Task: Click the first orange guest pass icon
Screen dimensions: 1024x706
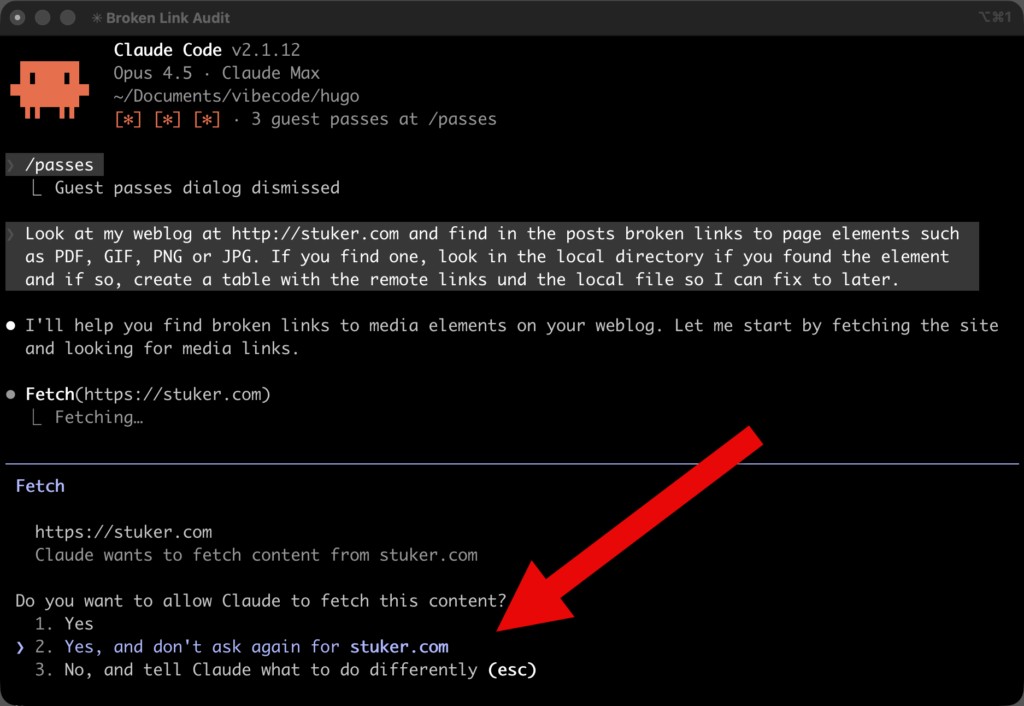Action: [128, 119]
